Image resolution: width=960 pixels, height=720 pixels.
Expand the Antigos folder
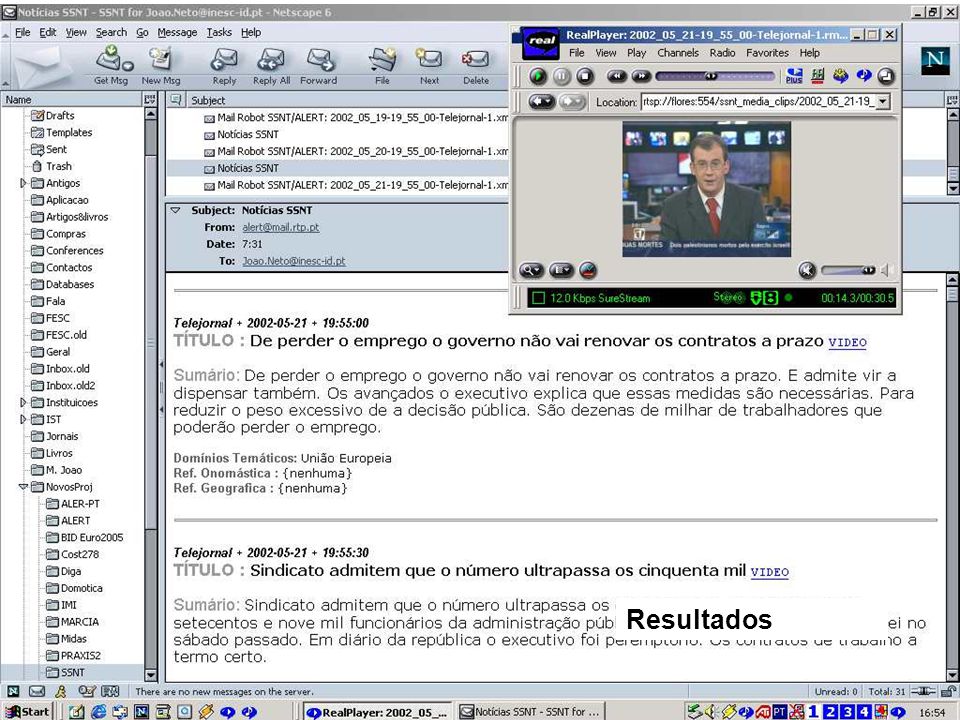[x=23, y=183]
